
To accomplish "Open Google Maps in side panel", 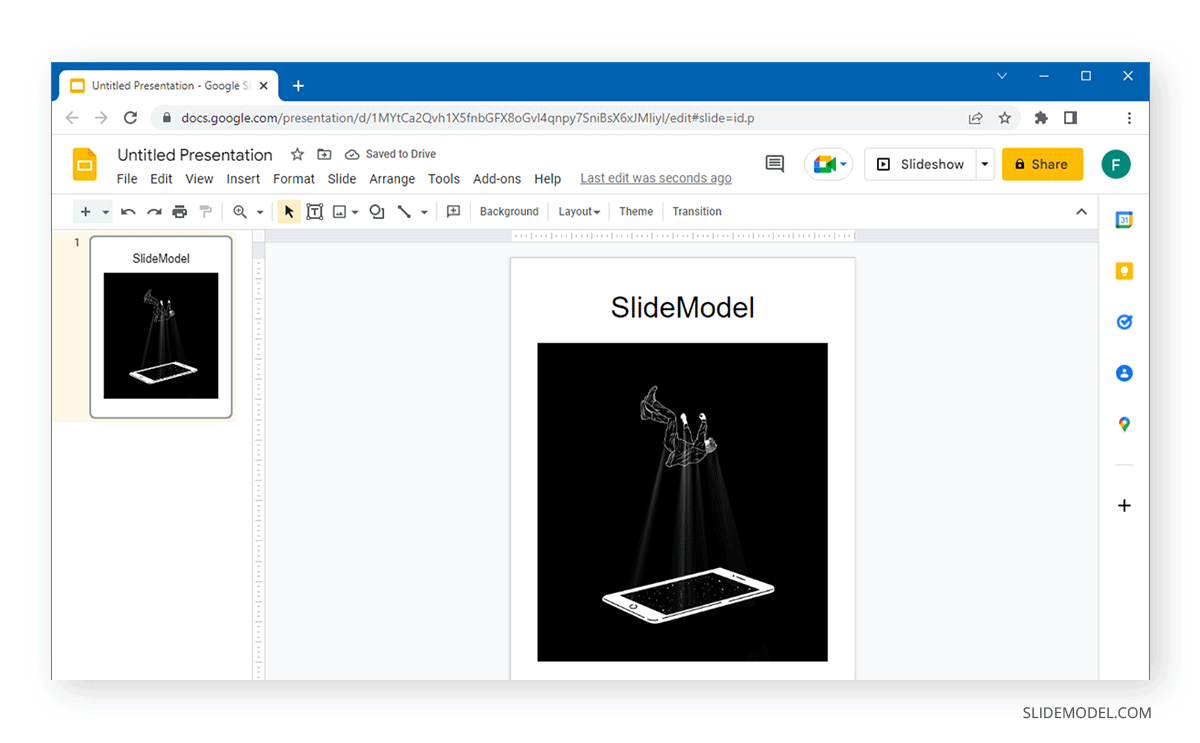I will pos(1124,424).
